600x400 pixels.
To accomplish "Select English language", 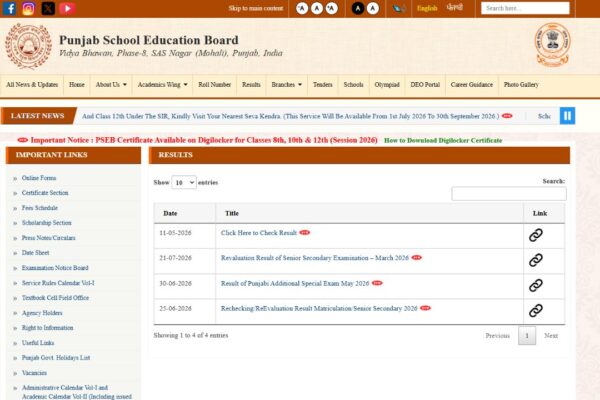I will point(427,8).
